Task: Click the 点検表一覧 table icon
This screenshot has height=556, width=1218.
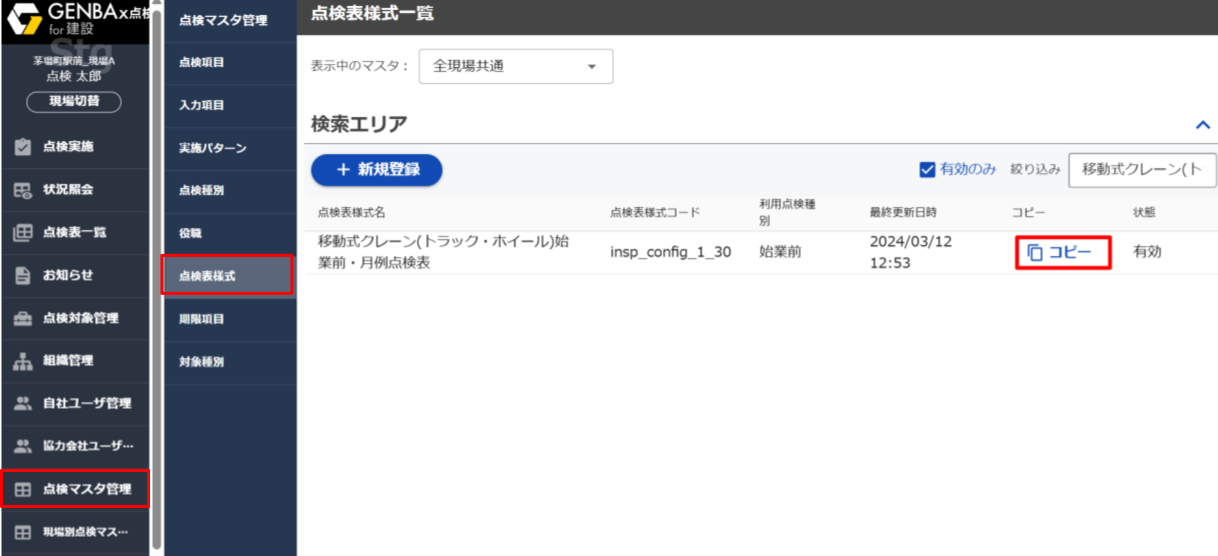Action: tap(23, 233)
